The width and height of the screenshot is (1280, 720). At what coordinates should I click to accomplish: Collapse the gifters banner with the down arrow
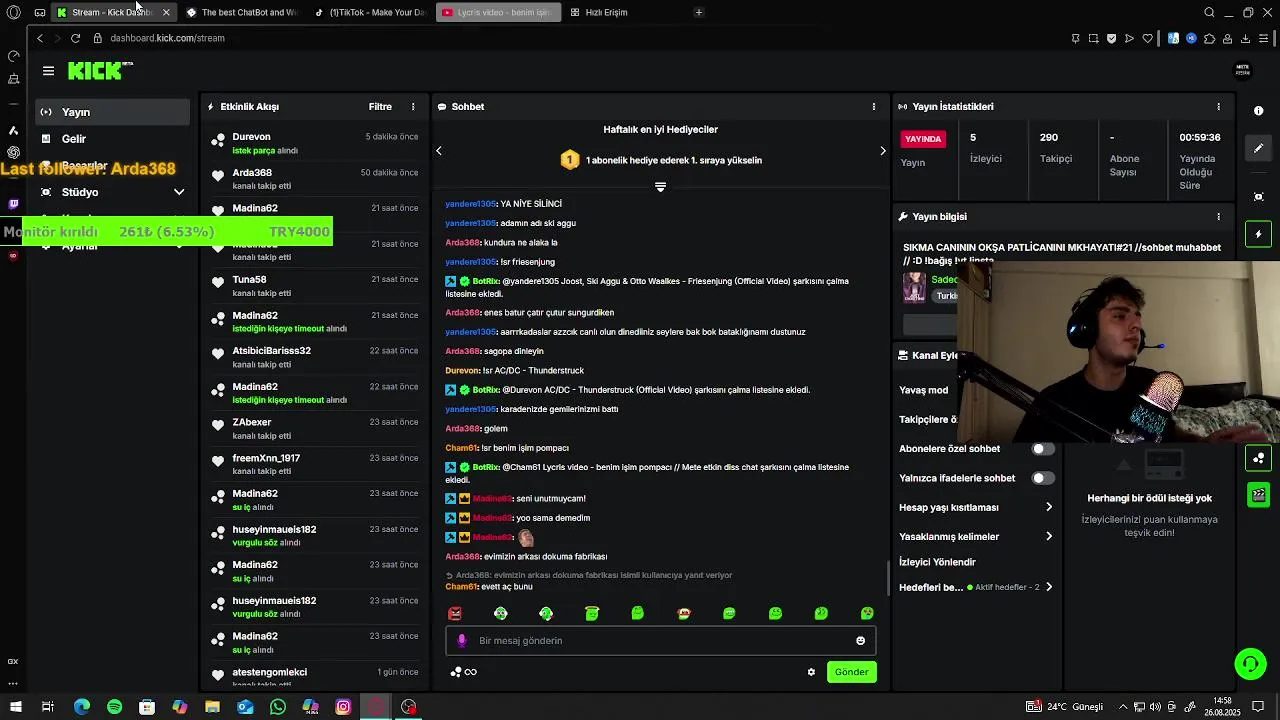tap(660, 187)
